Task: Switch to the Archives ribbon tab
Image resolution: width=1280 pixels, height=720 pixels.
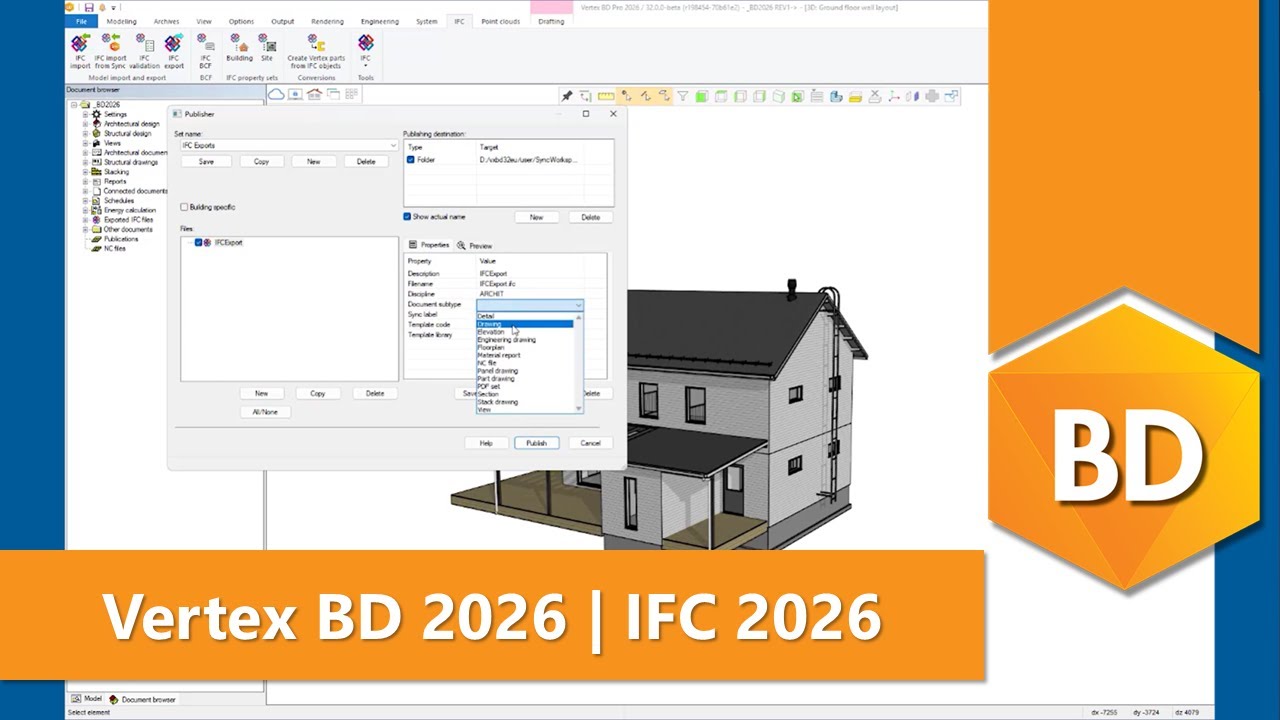Action: point(166,21)
